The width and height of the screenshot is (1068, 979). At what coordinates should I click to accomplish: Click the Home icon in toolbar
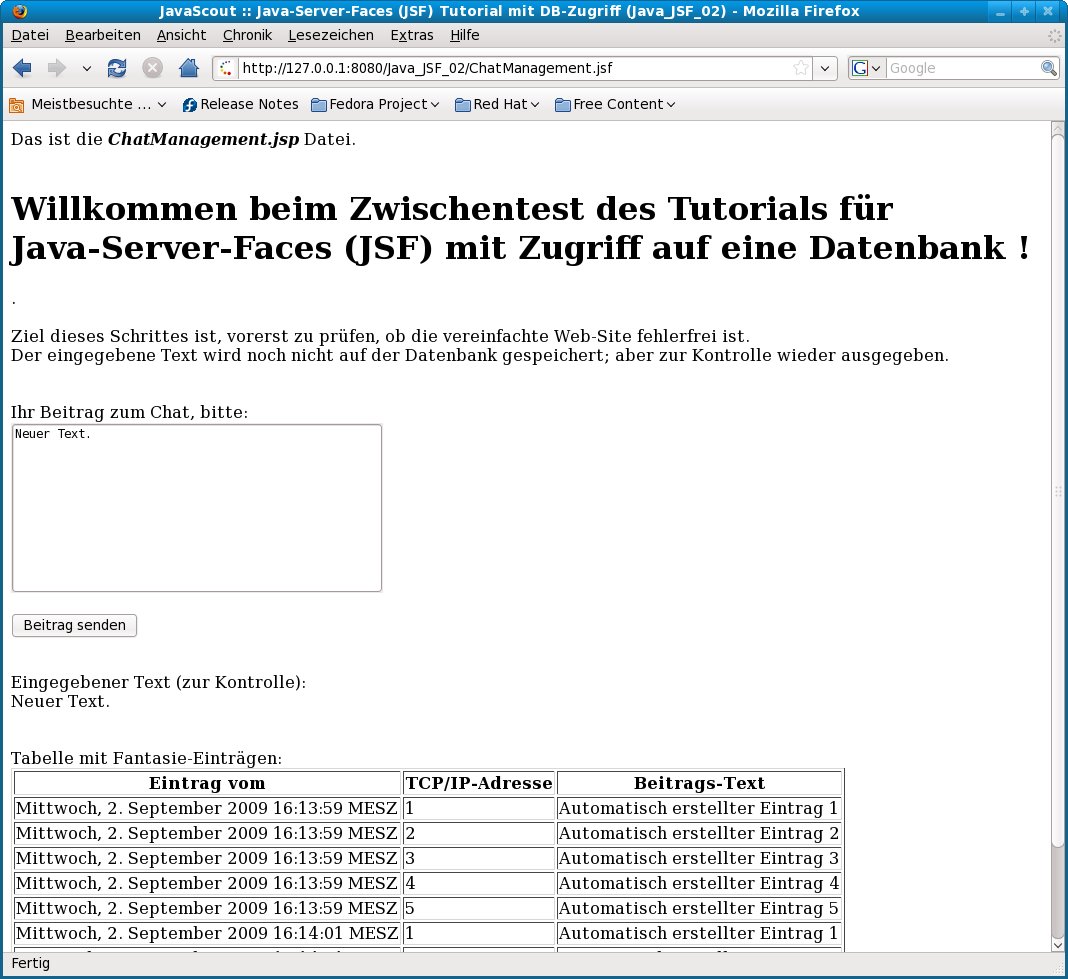tap(188, 68)
